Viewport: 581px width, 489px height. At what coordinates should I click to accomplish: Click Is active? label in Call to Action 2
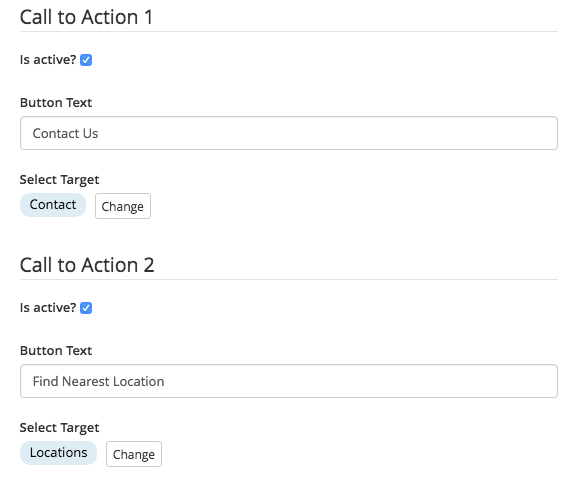click(48, 307)
